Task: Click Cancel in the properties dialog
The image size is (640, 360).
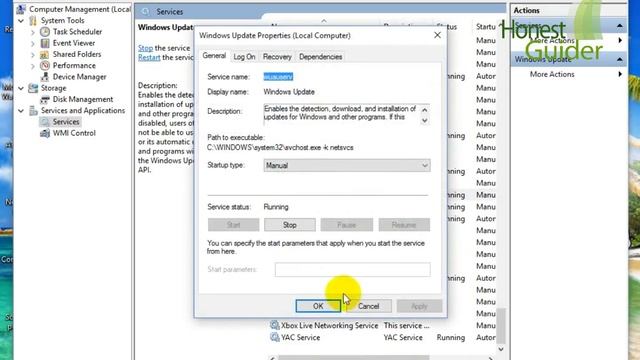Action: click(369, 306)
